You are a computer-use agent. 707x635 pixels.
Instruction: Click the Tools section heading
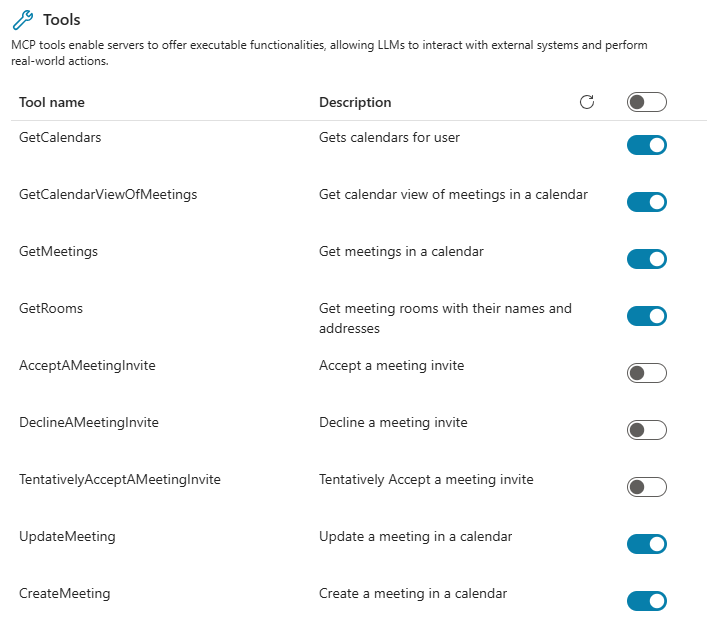click(62, 20)
